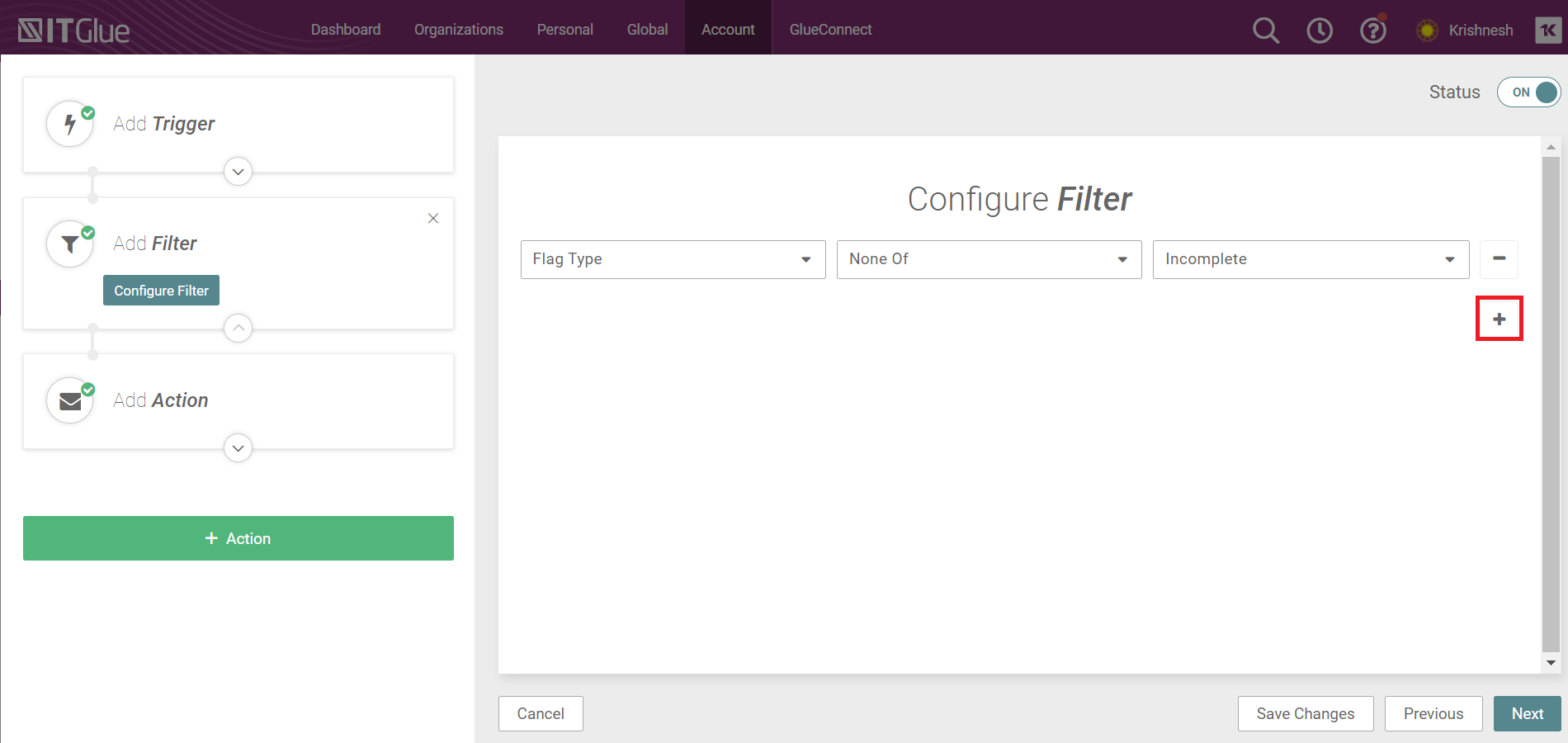Open the Flag Type dropdown

pyautogui.click(x=673, y=259)
